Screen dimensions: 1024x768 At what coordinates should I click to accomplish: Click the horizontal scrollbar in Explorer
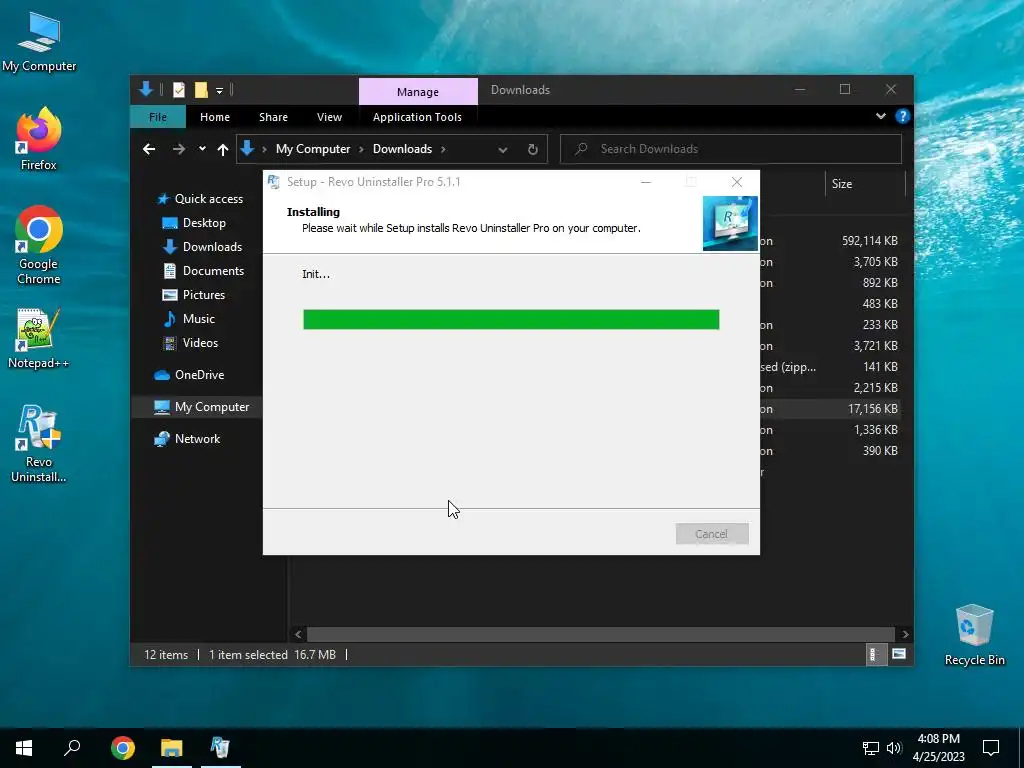(x=600, y=634)
